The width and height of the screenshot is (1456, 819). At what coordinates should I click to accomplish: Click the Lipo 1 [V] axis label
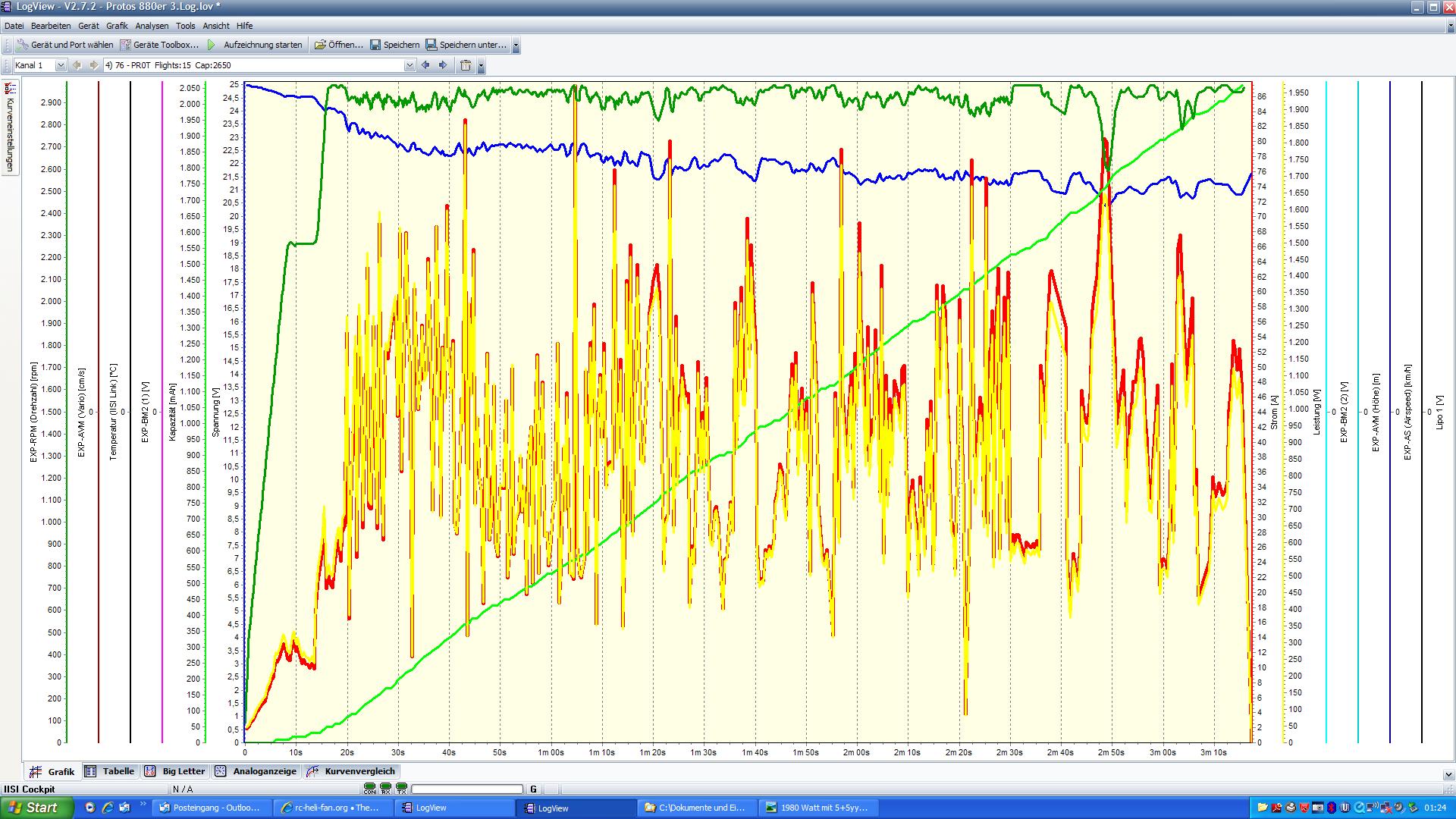pyautogui.click(x=1439, y=412)
